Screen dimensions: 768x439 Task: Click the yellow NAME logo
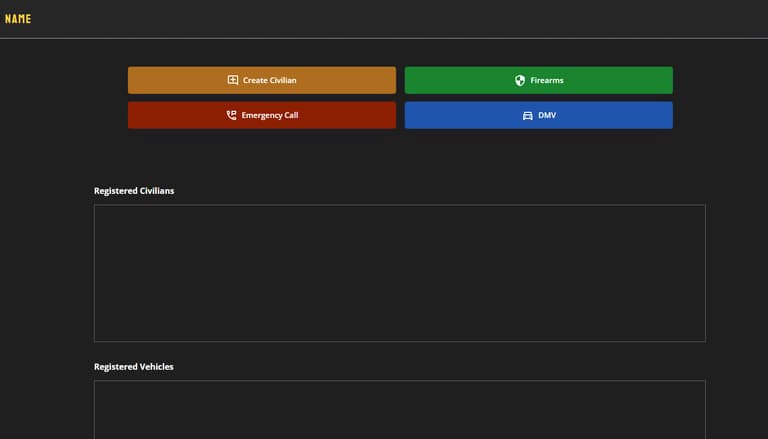tap(18, 19)
